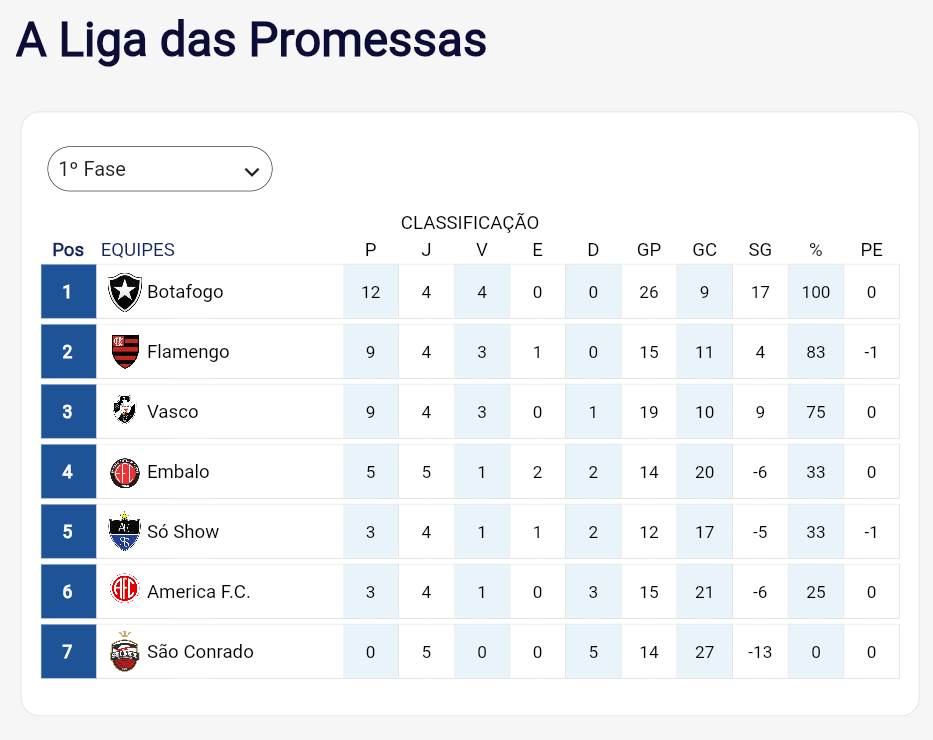Click the Vasco team crest icon

click(x=125, y=411)
